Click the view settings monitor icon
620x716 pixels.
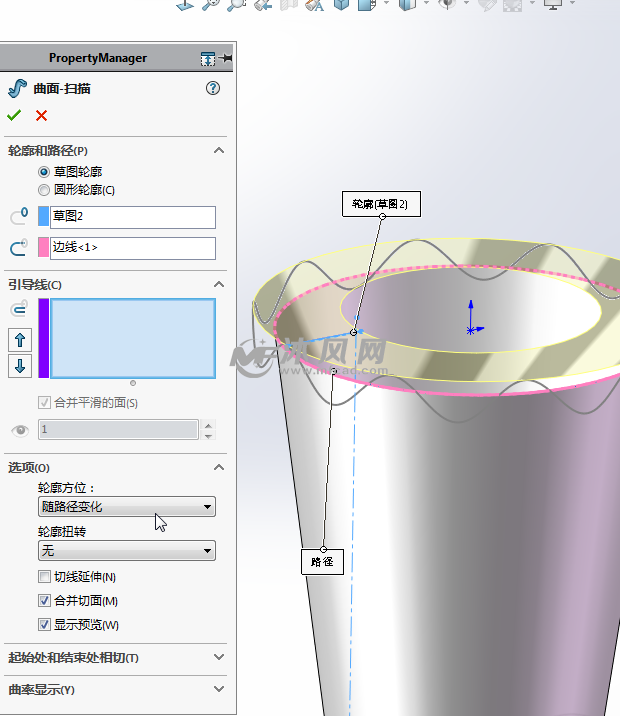click(553, 5)
